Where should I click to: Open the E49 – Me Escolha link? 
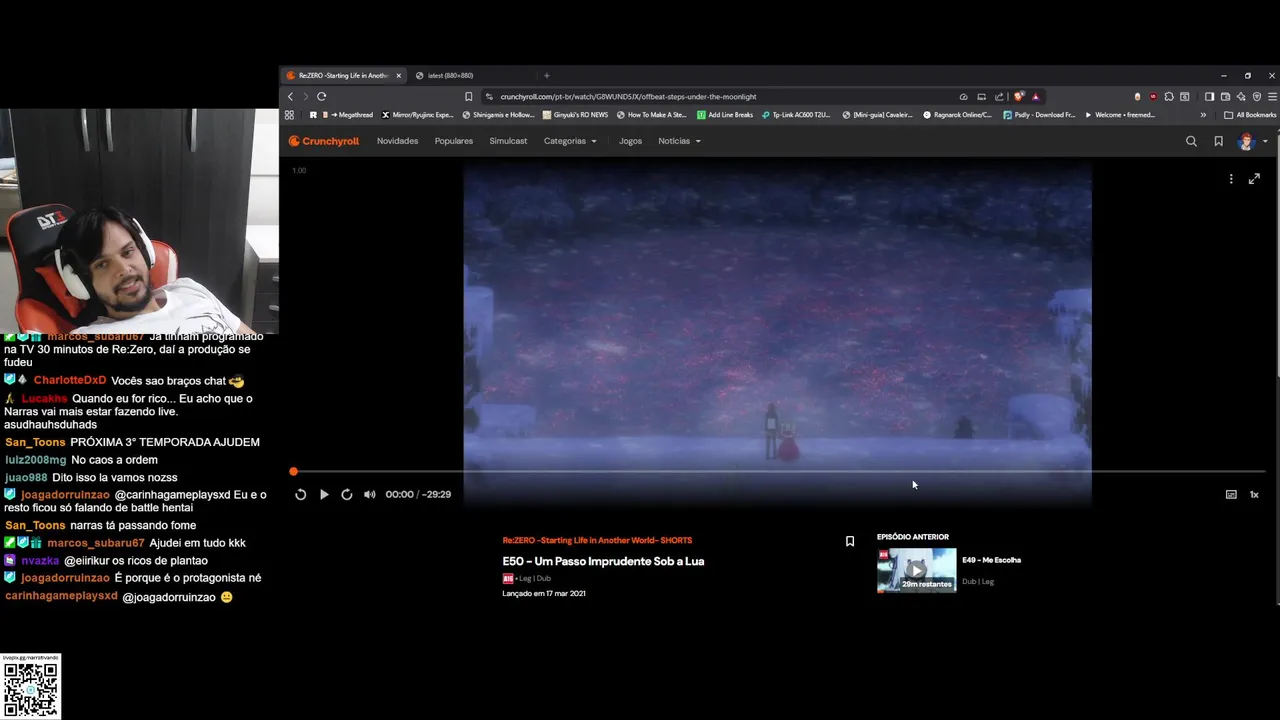[991, 560]
